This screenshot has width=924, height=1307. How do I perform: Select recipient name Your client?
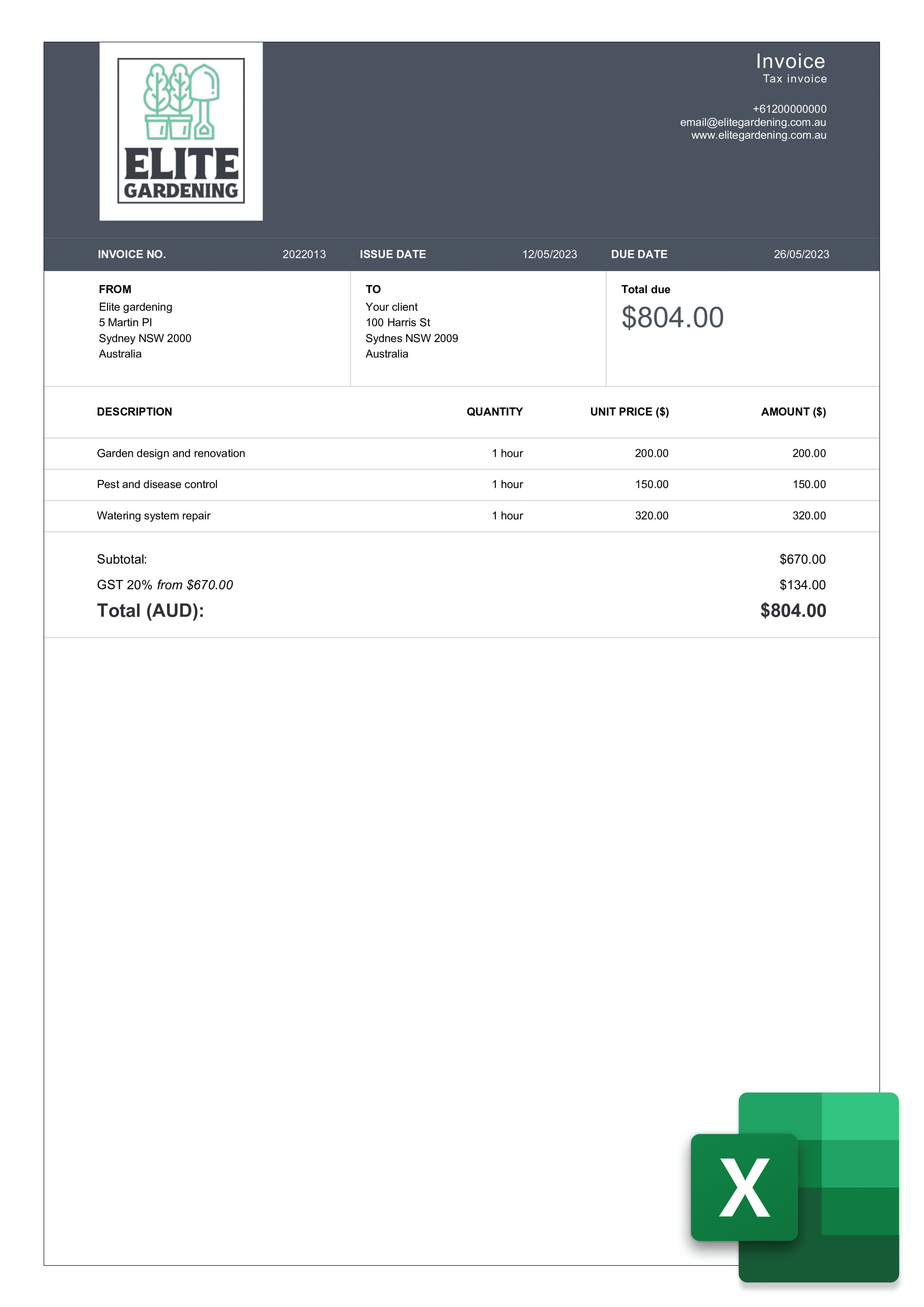point(392,307)
